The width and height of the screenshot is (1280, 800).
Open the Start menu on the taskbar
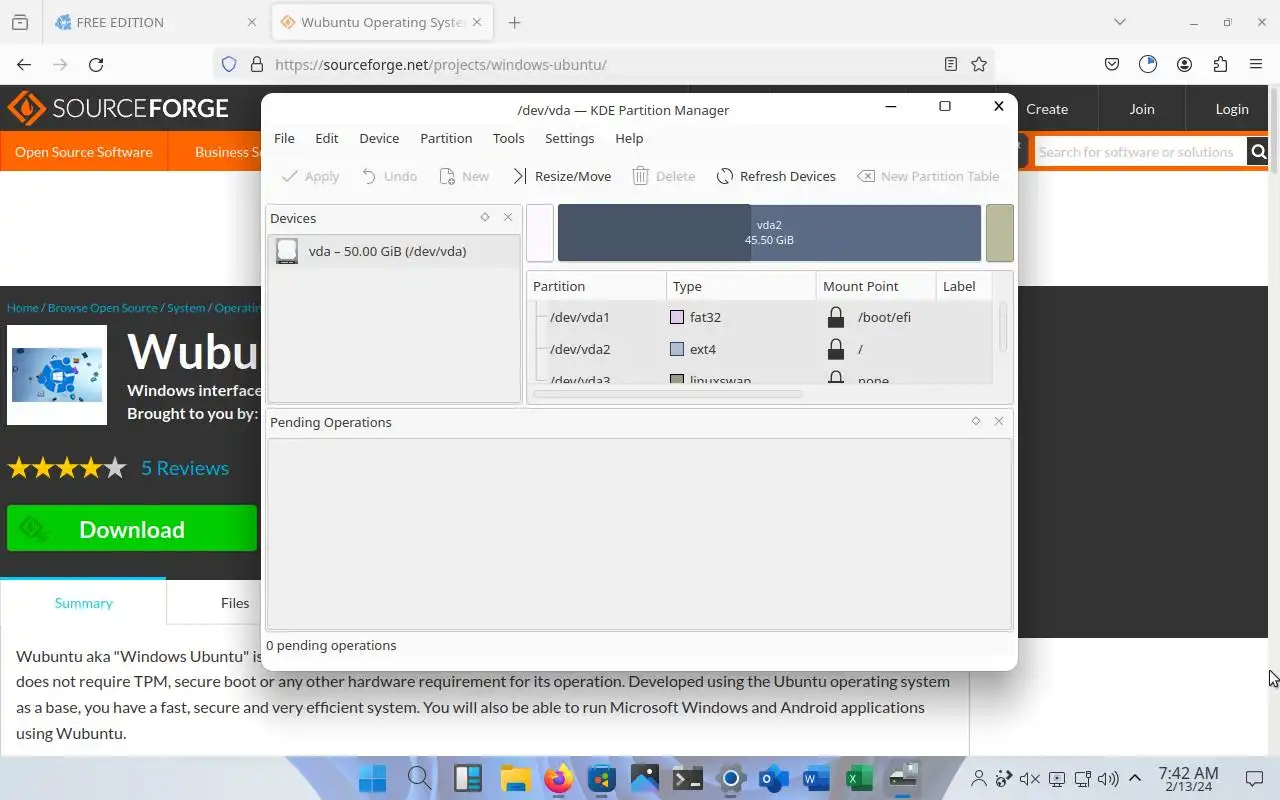(372, 778)
